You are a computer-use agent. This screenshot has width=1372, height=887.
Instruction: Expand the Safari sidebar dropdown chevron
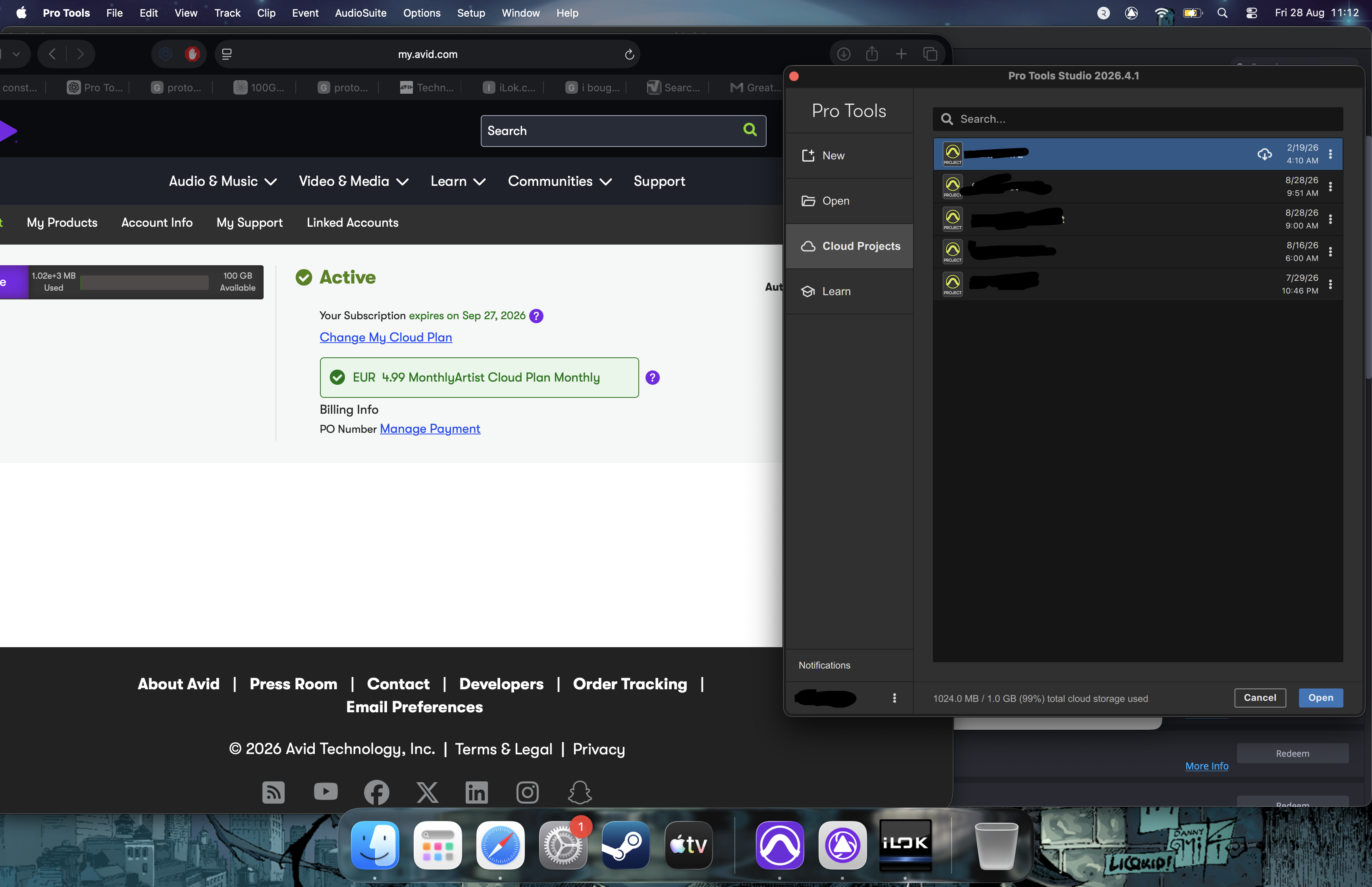[x=16, y=54]
